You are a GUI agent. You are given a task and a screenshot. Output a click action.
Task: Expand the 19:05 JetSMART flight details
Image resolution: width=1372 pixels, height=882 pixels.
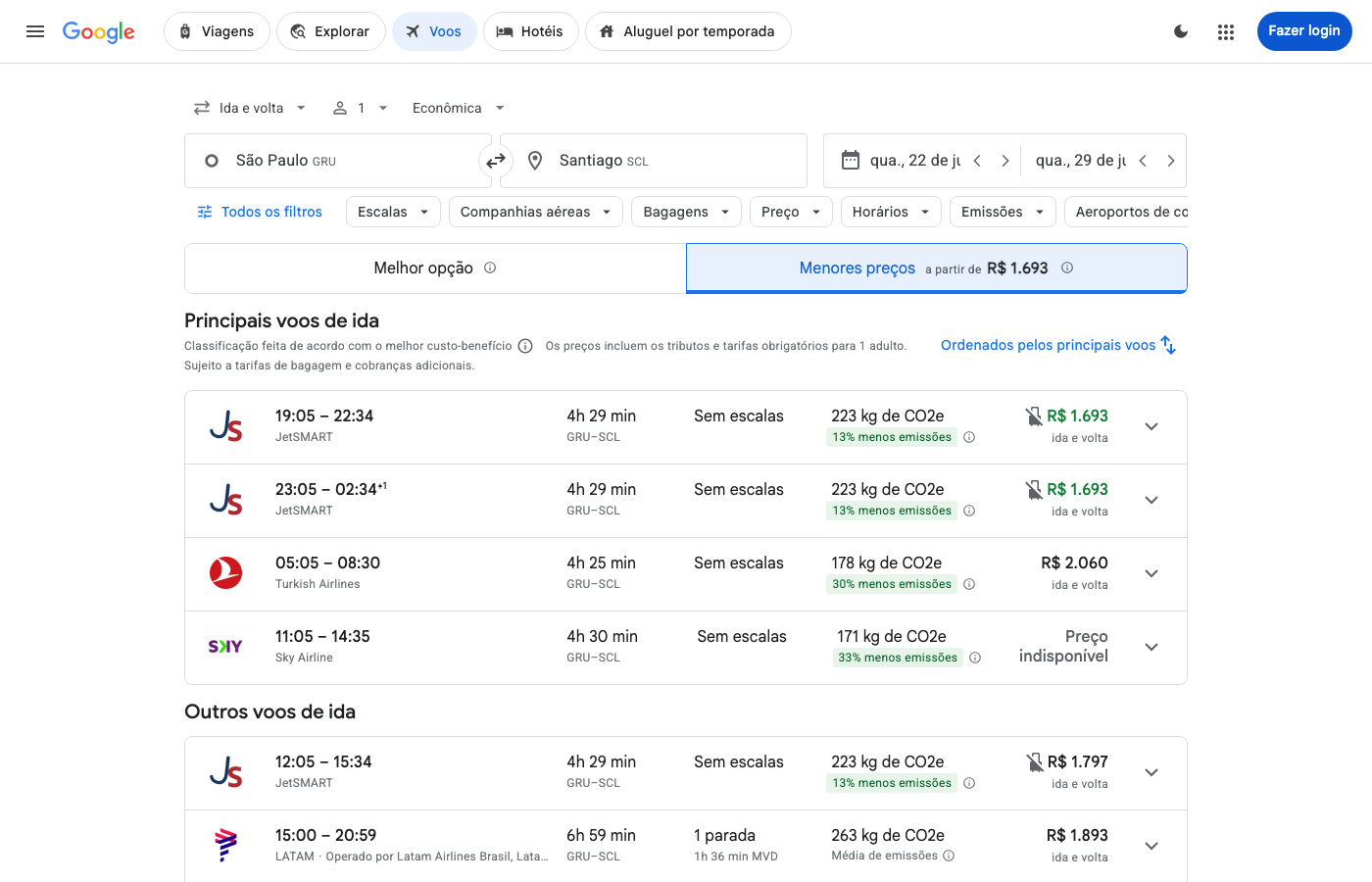[x=1151, y=426]
